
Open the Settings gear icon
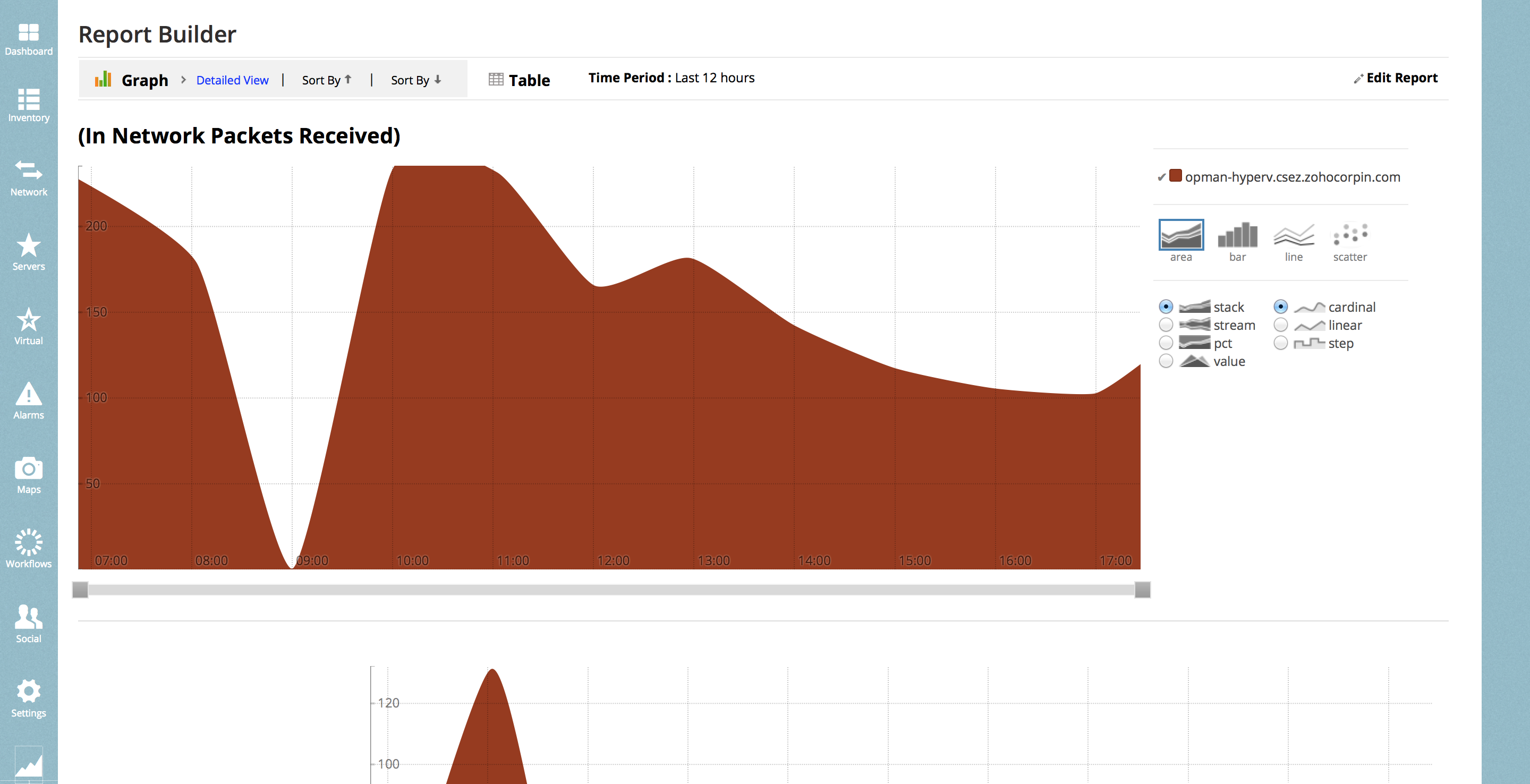(x=29, y=692)
